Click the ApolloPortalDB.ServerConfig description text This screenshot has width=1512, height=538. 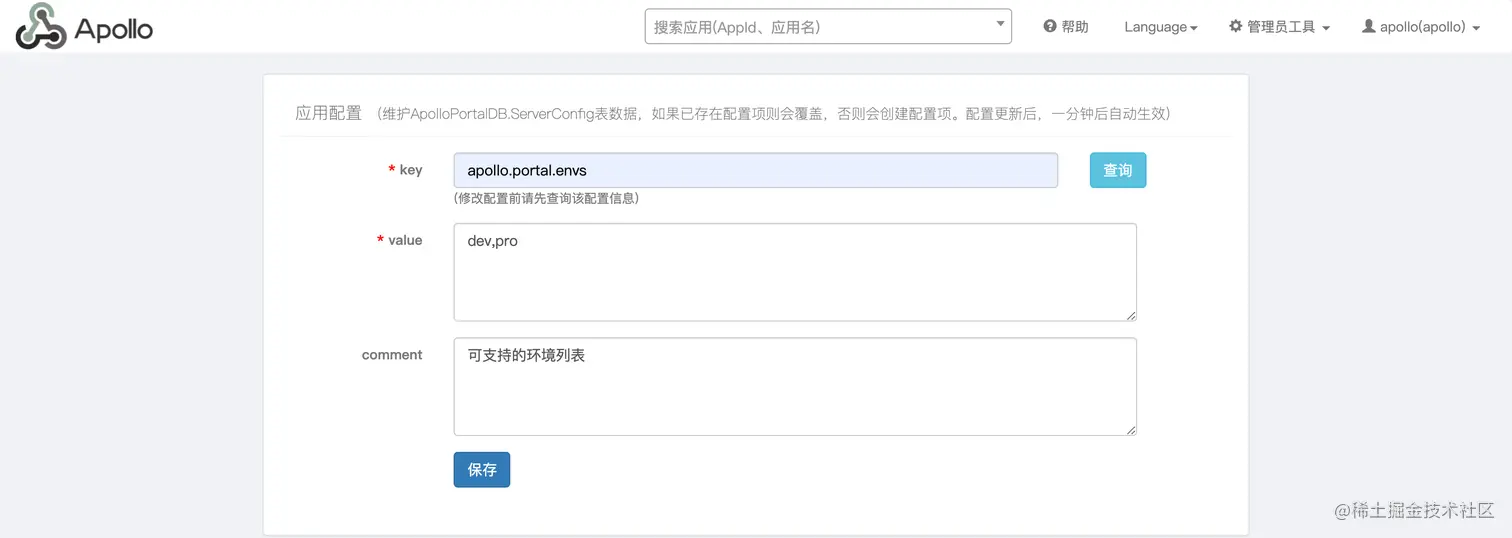[x=774, y=114]
